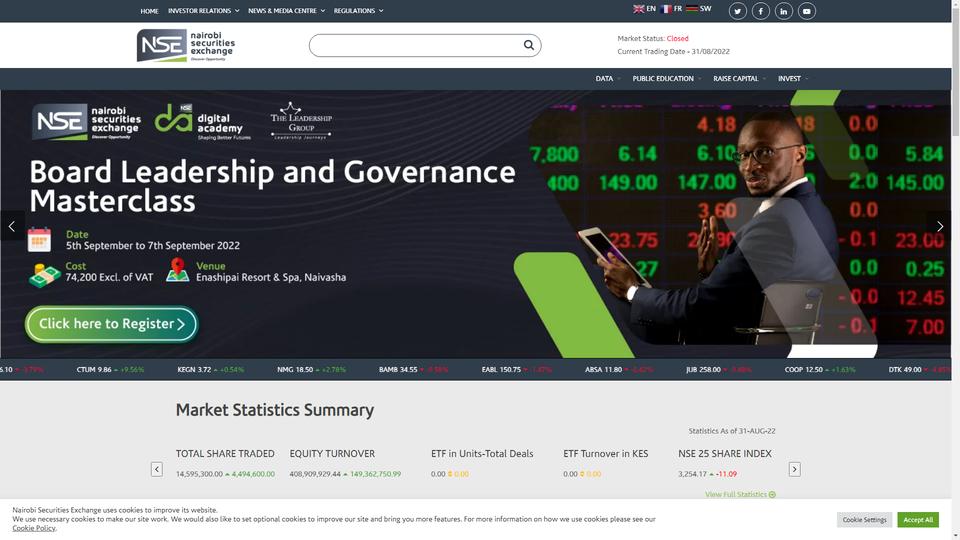Open the Cookie Policy link
Image resolution: width=960 pixels, height=540 pixels.
tap(34, 528)
